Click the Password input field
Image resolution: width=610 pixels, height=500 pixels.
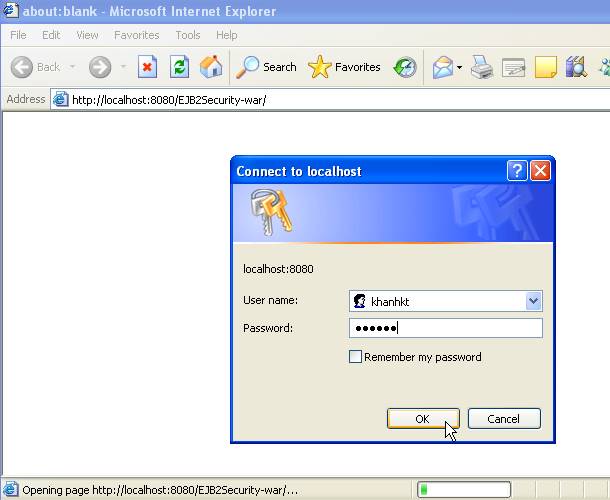[446, 328]
